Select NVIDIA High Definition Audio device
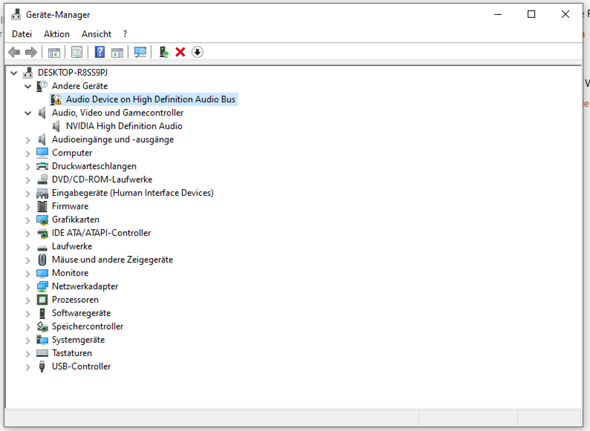Image resolution: width=590 pixels, height=431 pixels. (x=124, y=126)
